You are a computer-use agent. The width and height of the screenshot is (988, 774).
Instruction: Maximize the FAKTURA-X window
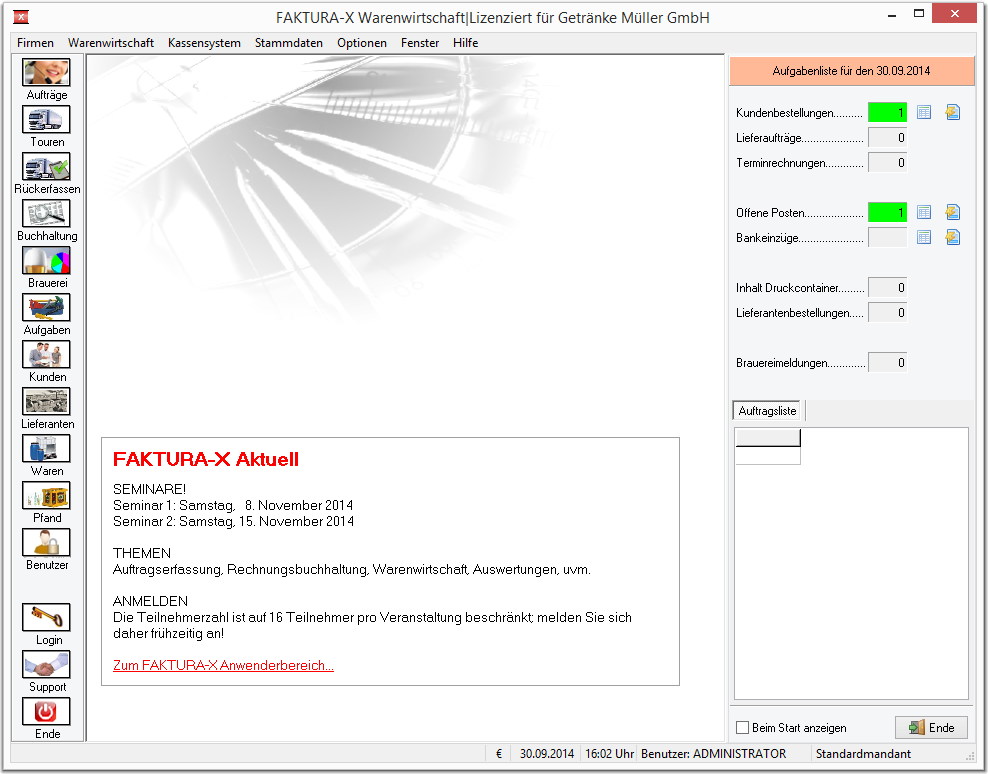pyautogui.click(x=919, y=14)
